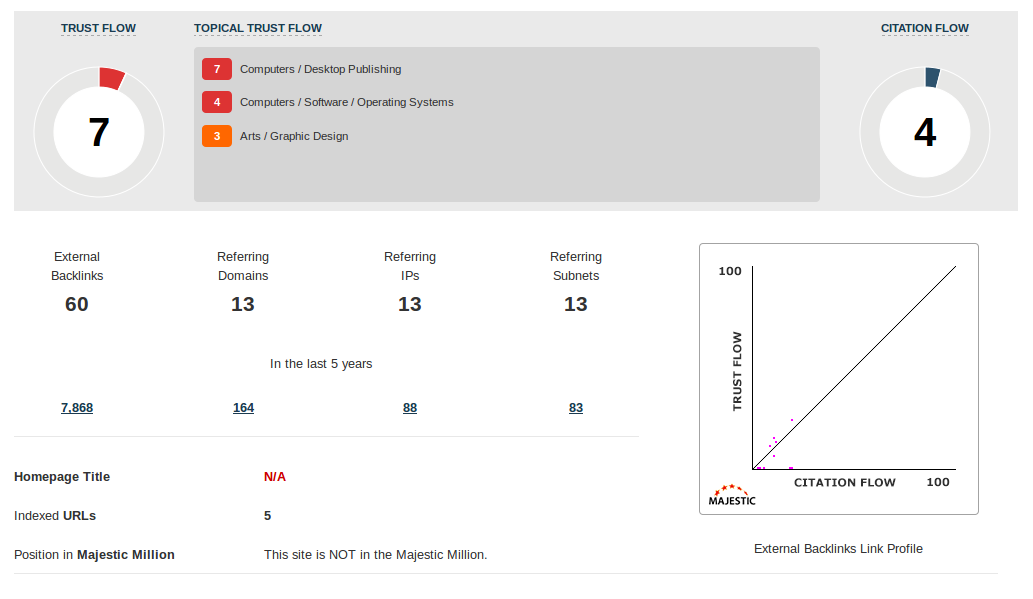Click the 'In the last 5 years' label
1033x599 pixels.
[x=321, y=364]
